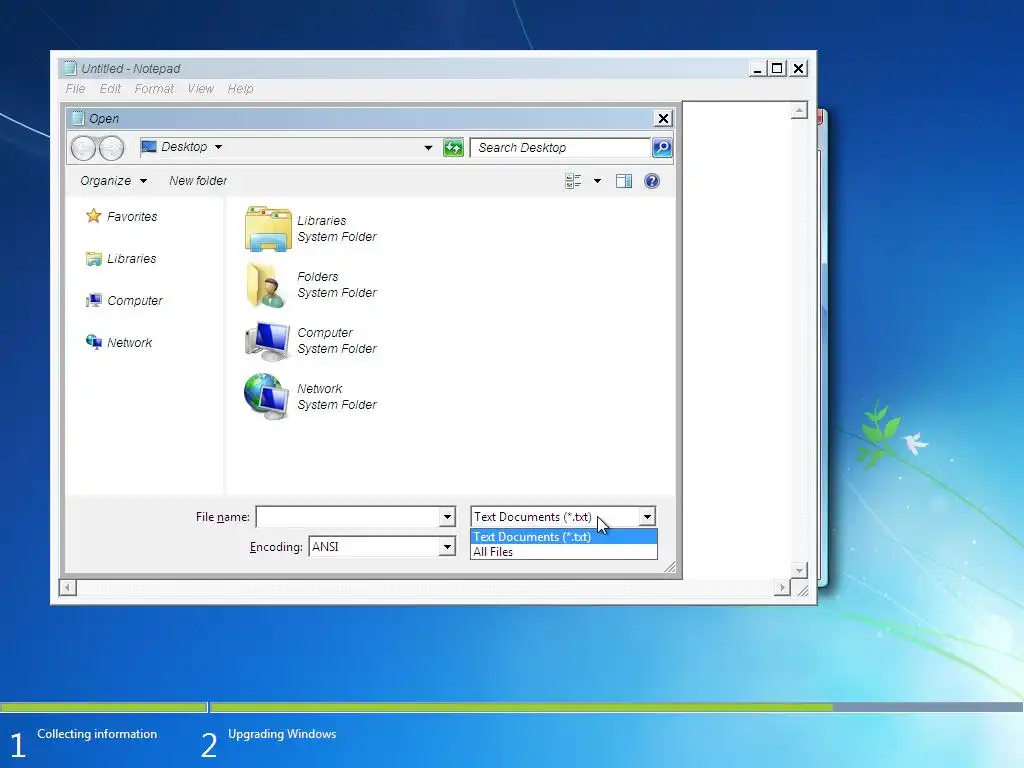The image size is (1024, 768).
Task: Click in the File name input field
Action: (x=347, y=517)
